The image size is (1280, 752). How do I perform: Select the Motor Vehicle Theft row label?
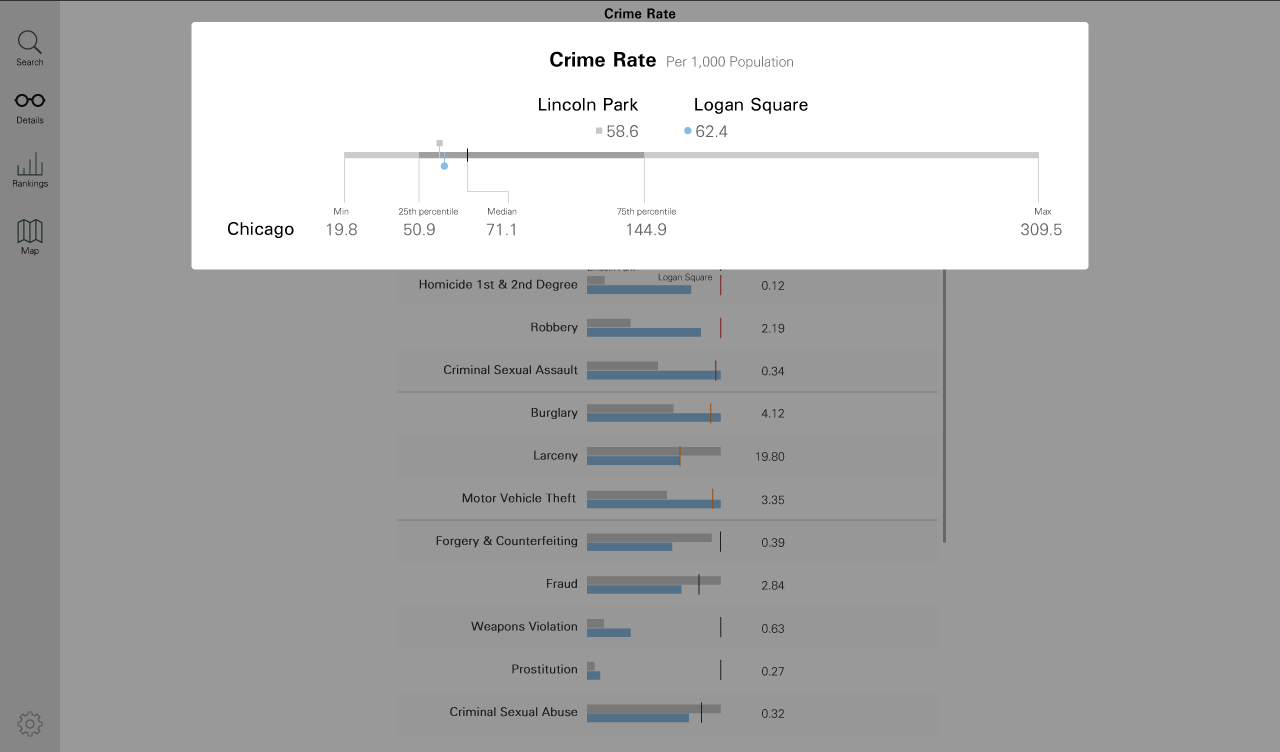pos(519,498)
